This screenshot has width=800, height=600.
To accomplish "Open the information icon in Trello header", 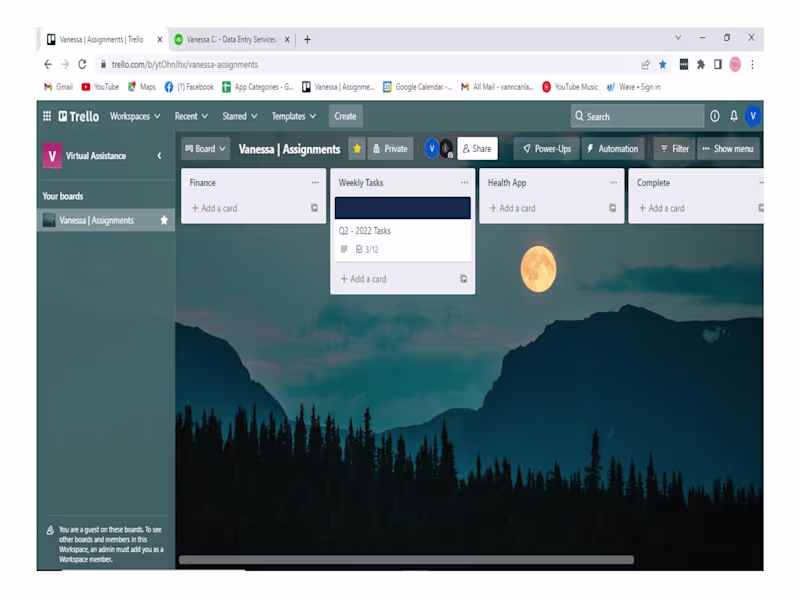I will tap(715, 116).
